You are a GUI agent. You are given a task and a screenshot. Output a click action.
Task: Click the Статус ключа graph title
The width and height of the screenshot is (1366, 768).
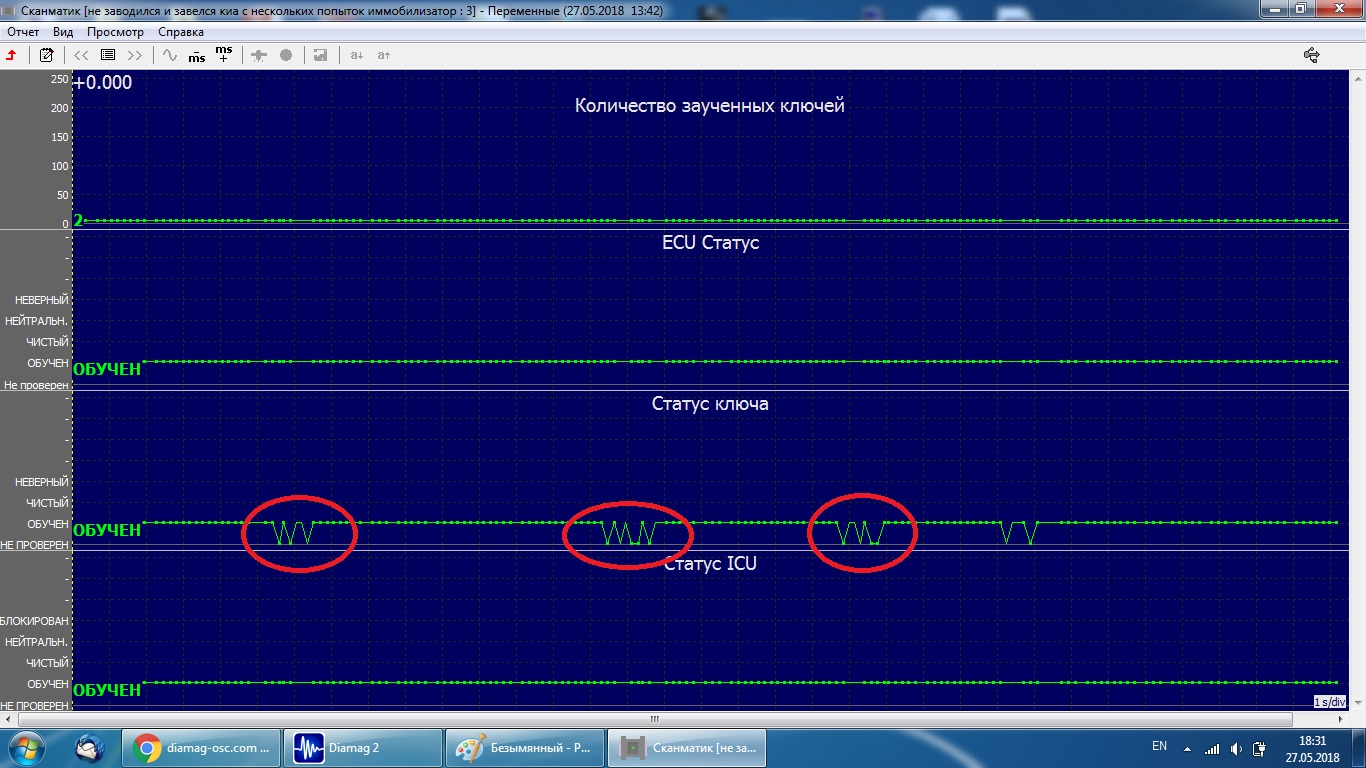pyautogui.click(x=710, y=404)
